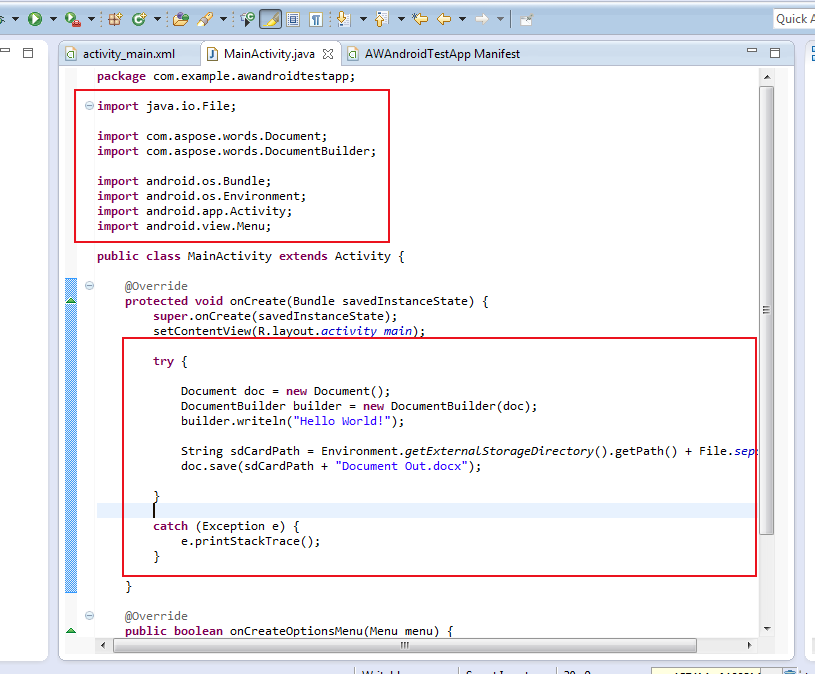815x674 pixels.
Task: Click the Quick Access search field
Action: (794, 19)
